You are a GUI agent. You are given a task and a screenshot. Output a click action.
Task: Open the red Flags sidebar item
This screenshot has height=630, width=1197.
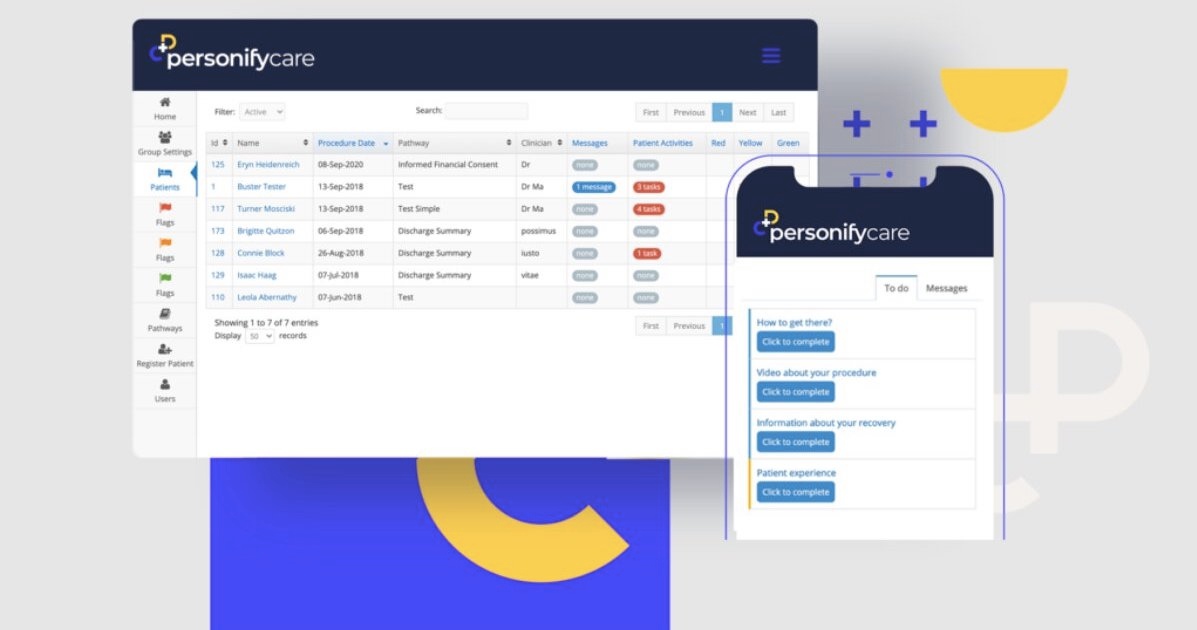coord(165,215)
